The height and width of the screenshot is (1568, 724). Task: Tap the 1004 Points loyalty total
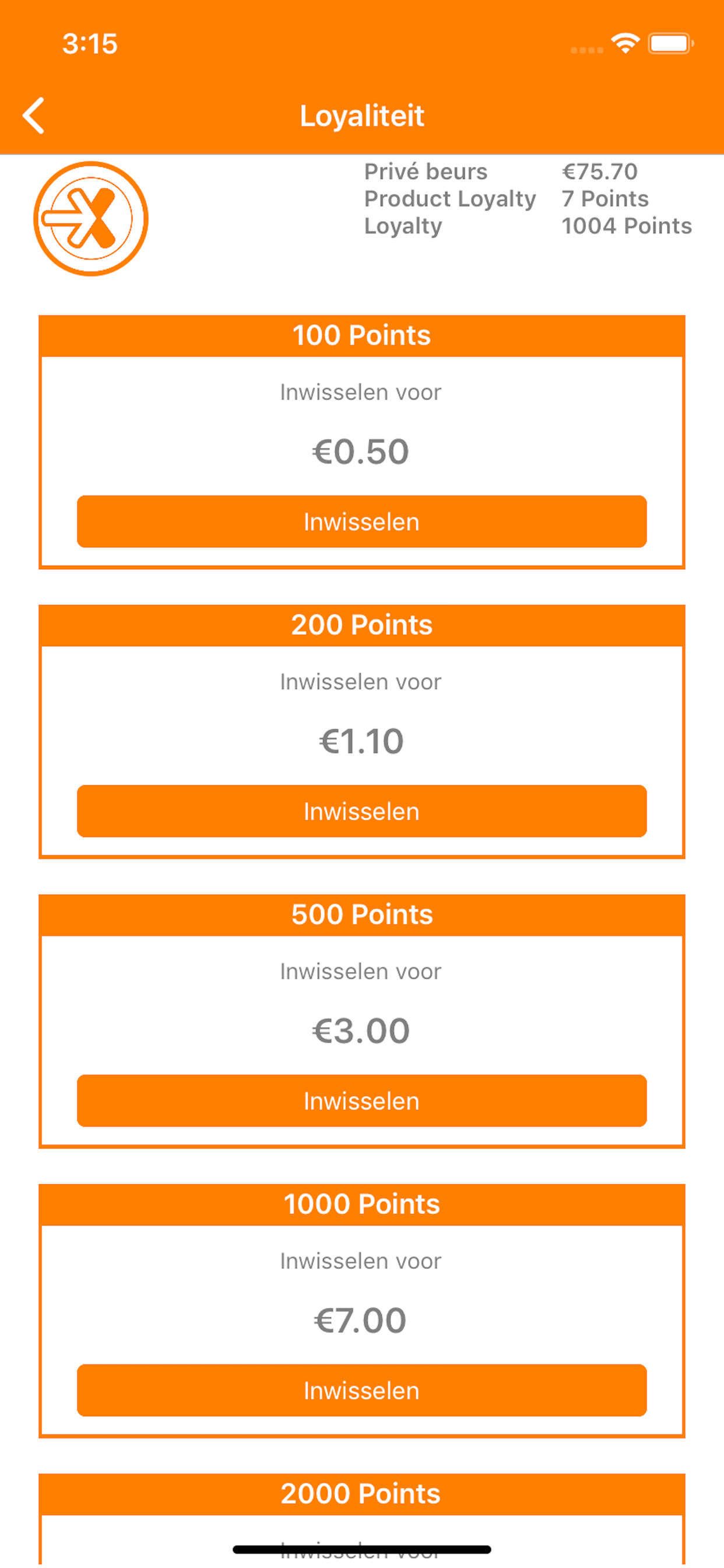[627, 226]
